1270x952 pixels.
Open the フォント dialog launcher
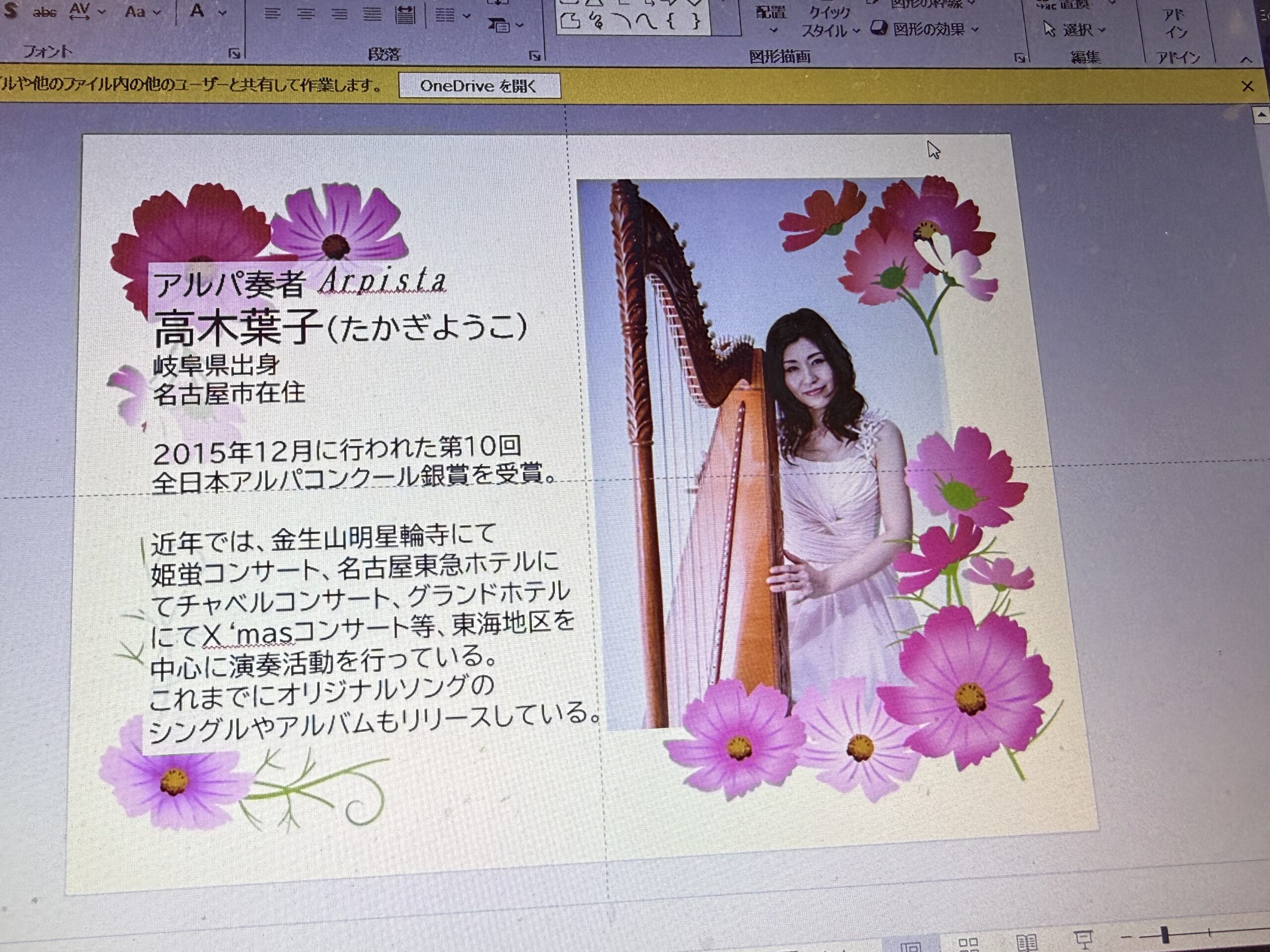[234, 54]
